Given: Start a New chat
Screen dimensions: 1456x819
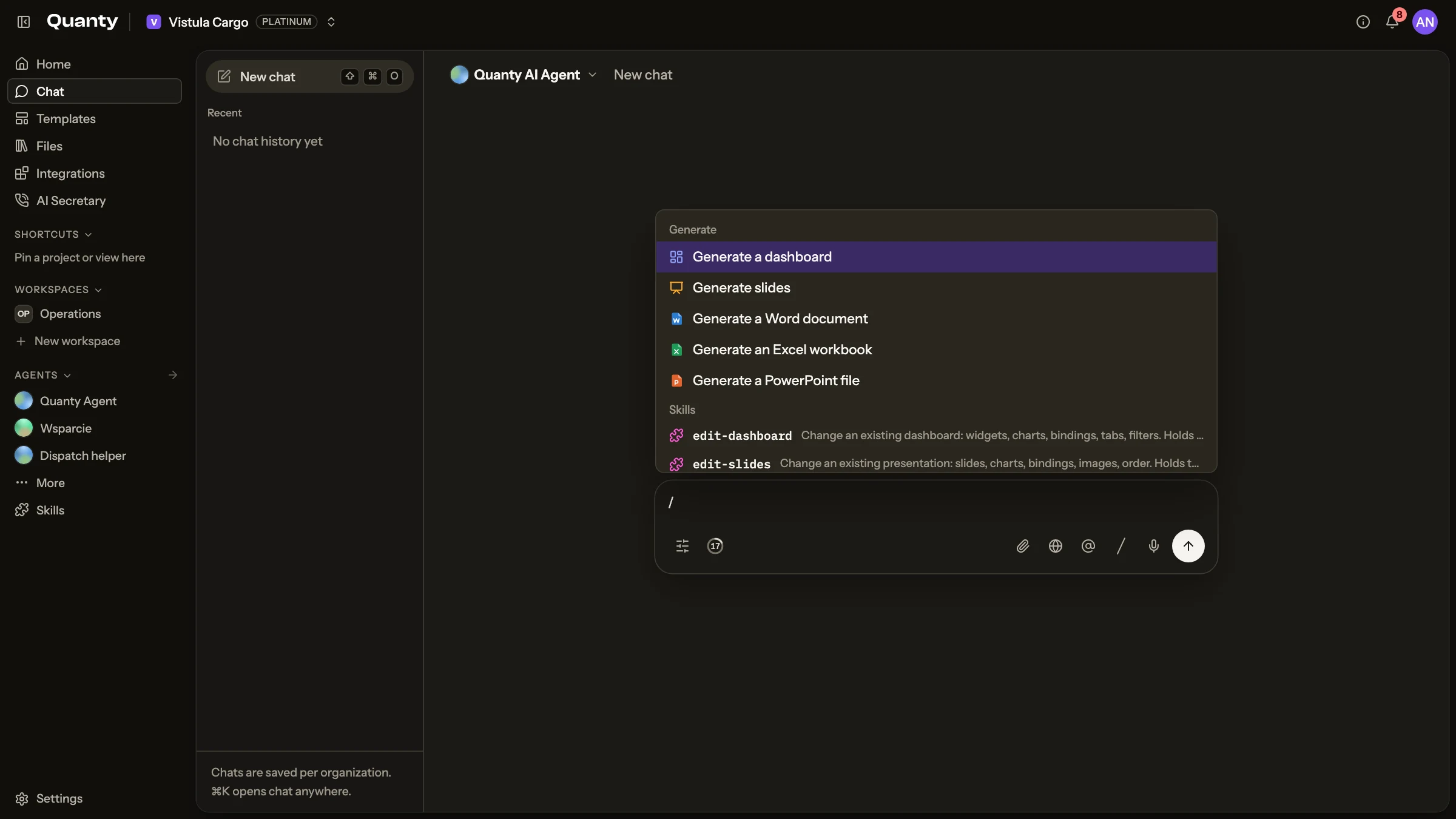Looking at the screenshot, I should pyautogui.click(x=309, y=76).
